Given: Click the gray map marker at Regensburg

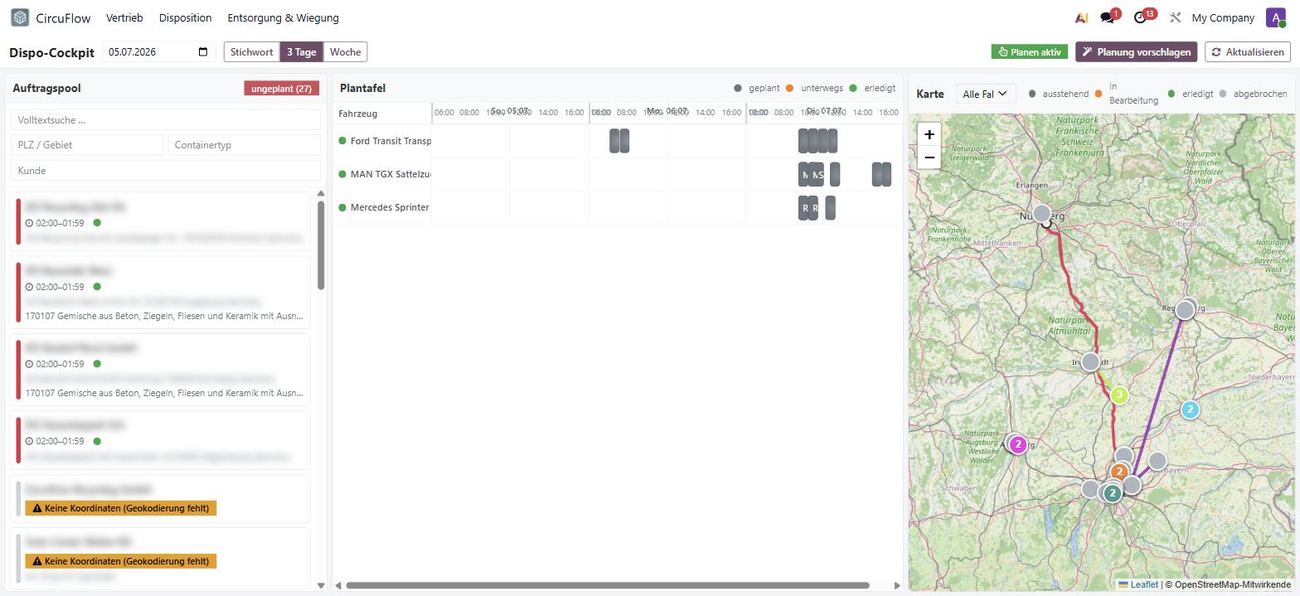Looking at the screenshot, I should [x=1185, y=310].
